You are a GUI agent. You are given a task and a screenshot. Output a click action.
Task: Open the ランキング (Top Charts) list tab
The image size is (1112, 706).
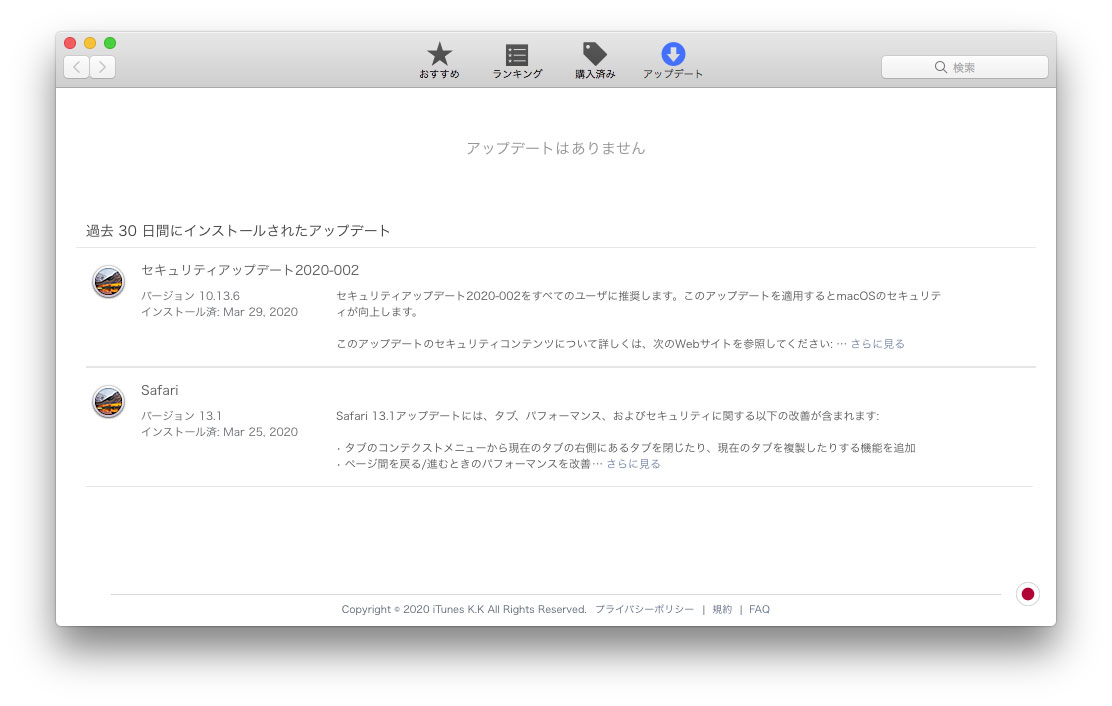click(517, 60)
